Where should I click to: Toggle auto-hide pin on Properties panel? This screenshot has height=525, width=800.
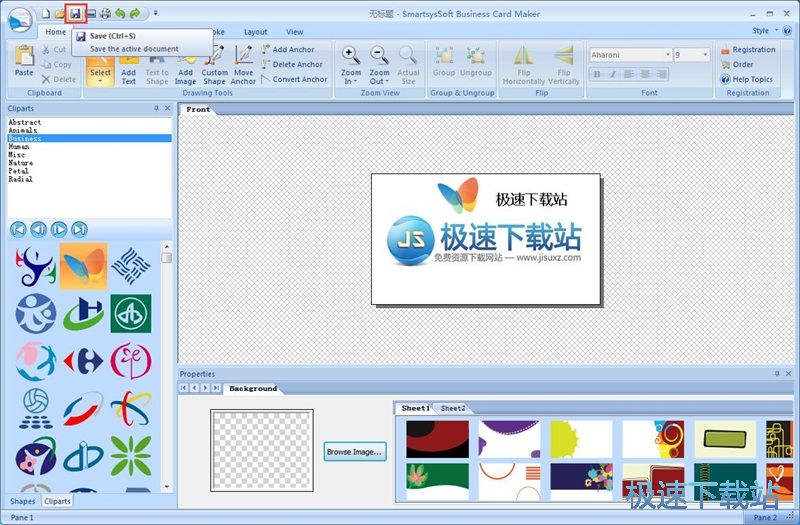(777, 373)
